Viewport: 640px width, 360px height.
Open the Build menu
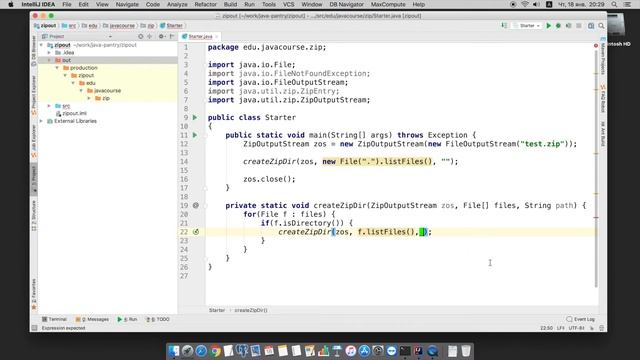pyautogui.click(x=230, y=4)
